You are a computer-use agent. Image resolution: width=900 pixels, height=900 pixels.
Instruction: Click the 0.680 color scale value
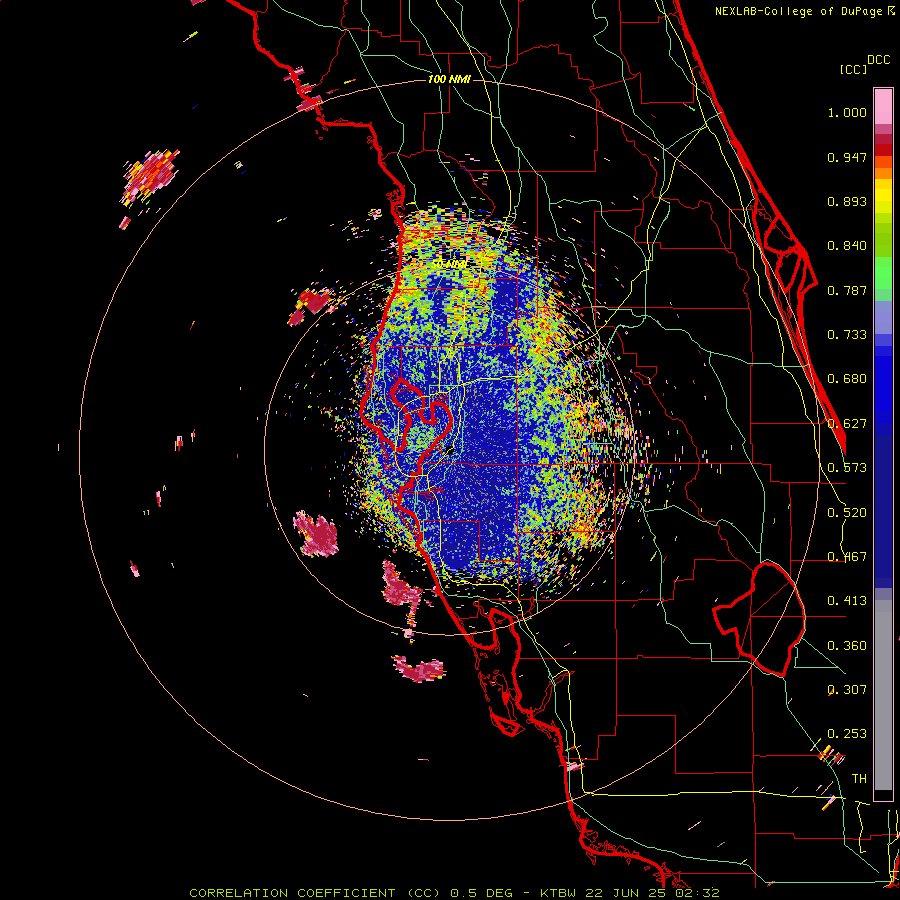(x=847, y=379)
